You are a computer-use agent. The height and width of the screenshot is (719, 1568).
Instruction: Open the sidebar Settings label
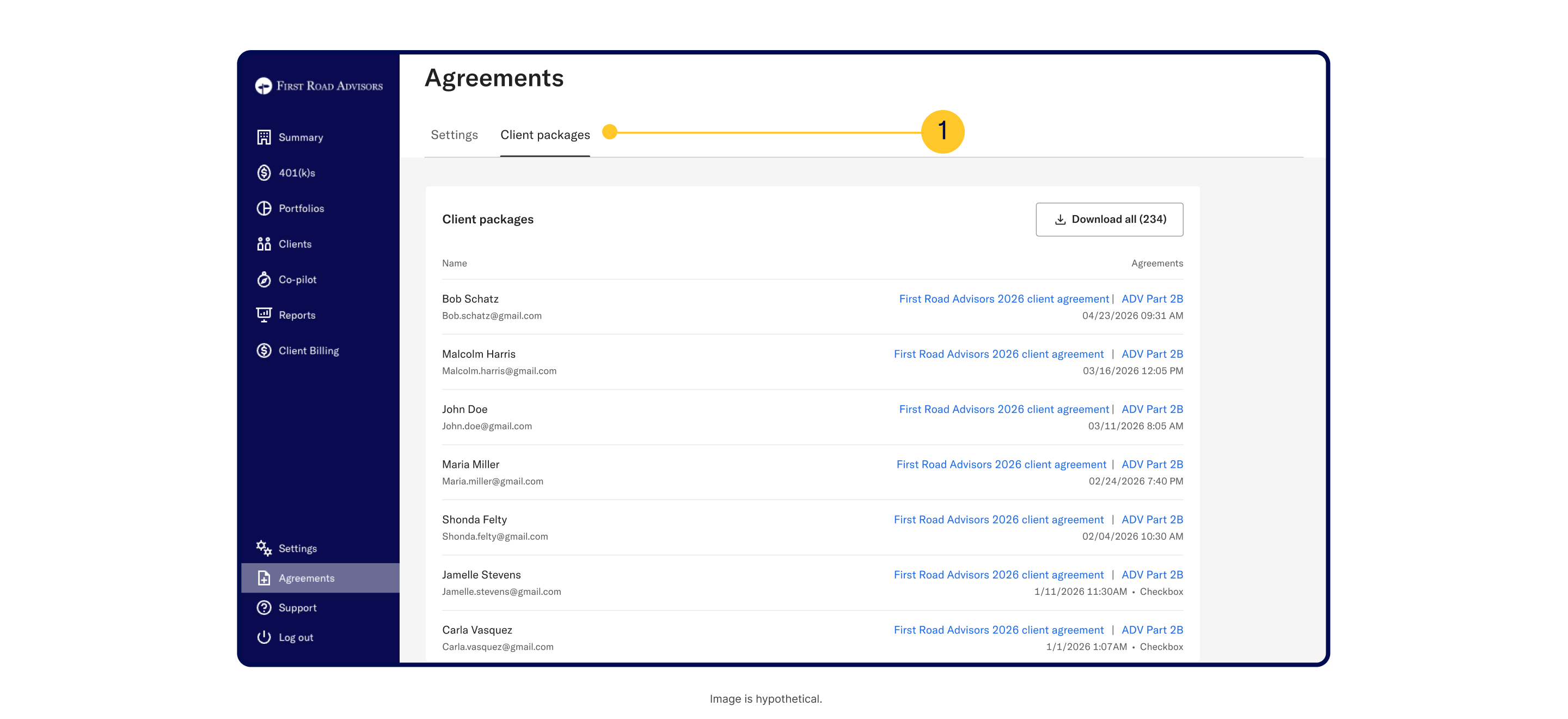tap(298, 549)
